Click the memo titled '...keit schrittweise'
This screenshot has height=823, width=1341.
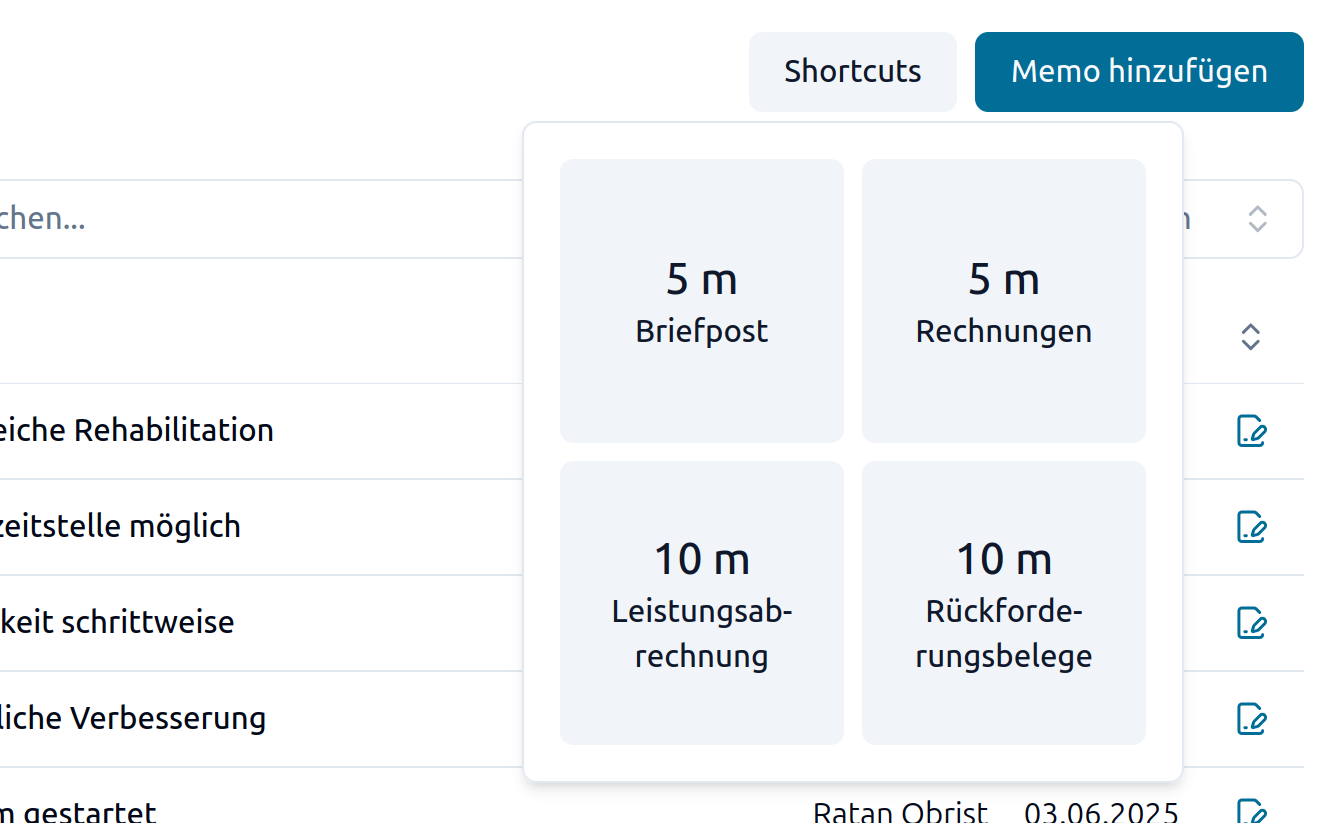116,623
